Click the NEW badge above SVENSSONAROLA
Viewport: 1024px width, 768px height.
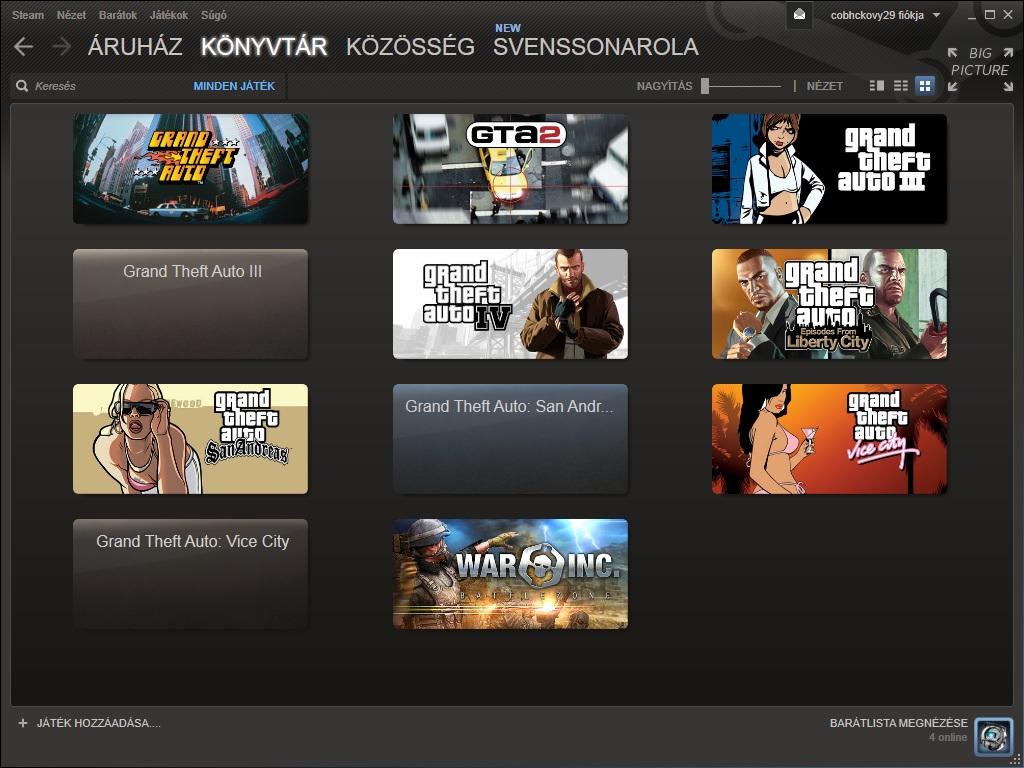[x=508, y=28]
